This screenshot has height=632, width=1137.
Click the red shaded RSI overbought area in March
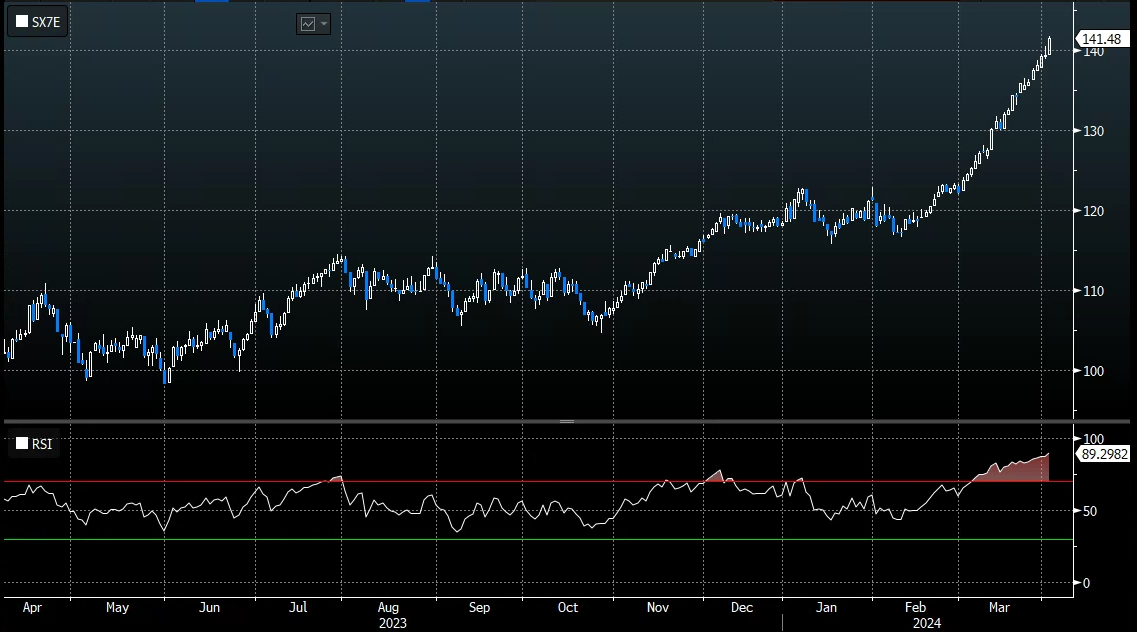tap(1022, 471)
